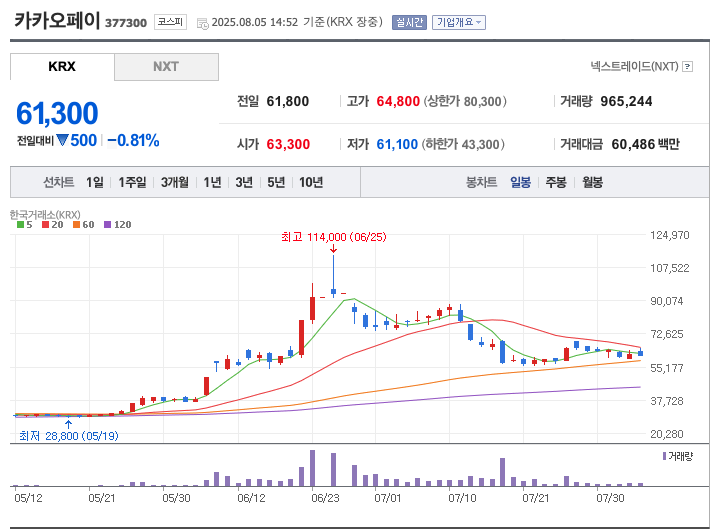Viewport: 710px width, 529px height.
Task: Click the orange 60-day moving average swatch
Action: tap(76, 225)
